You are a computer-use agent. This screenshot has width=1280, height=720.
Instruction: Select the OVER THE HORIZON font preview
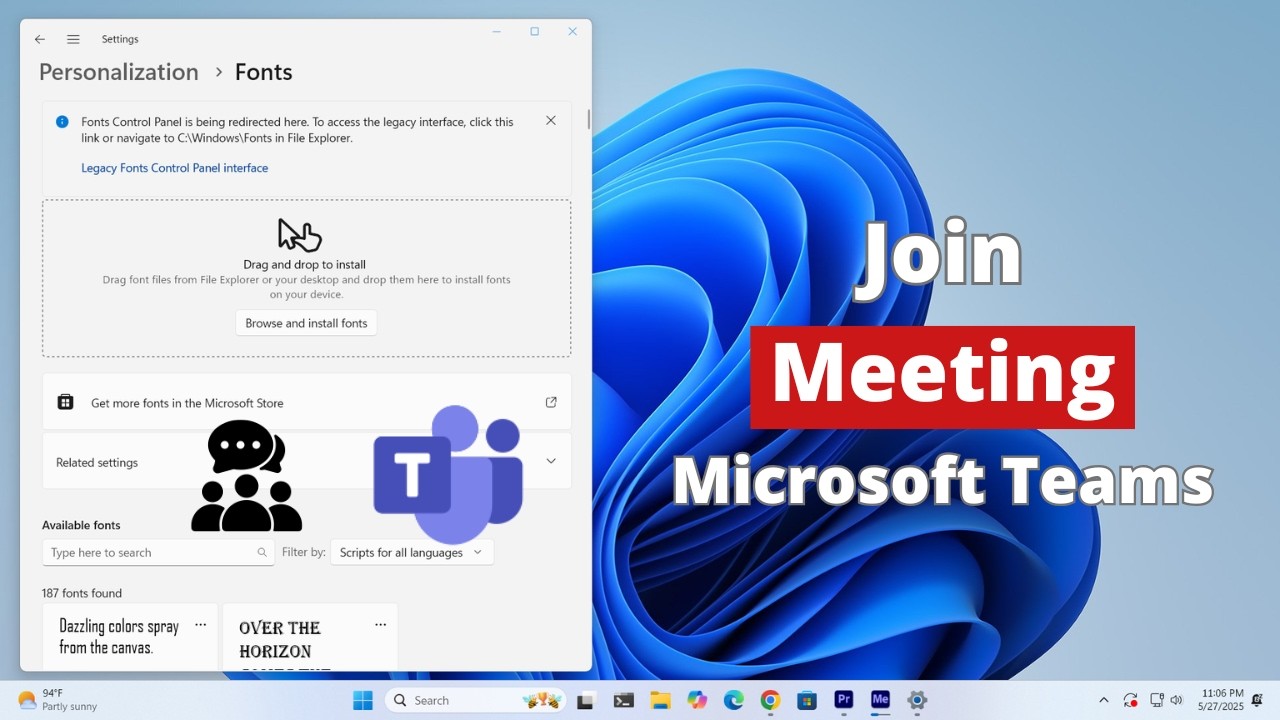click(310, 637)
